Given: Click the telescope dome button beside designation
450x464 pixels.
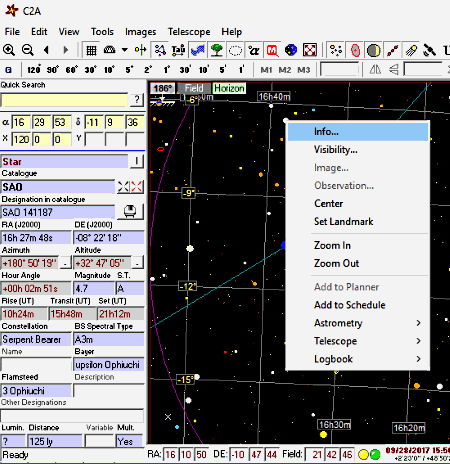Looking at the screenshot, I should [x=130, y=212].
